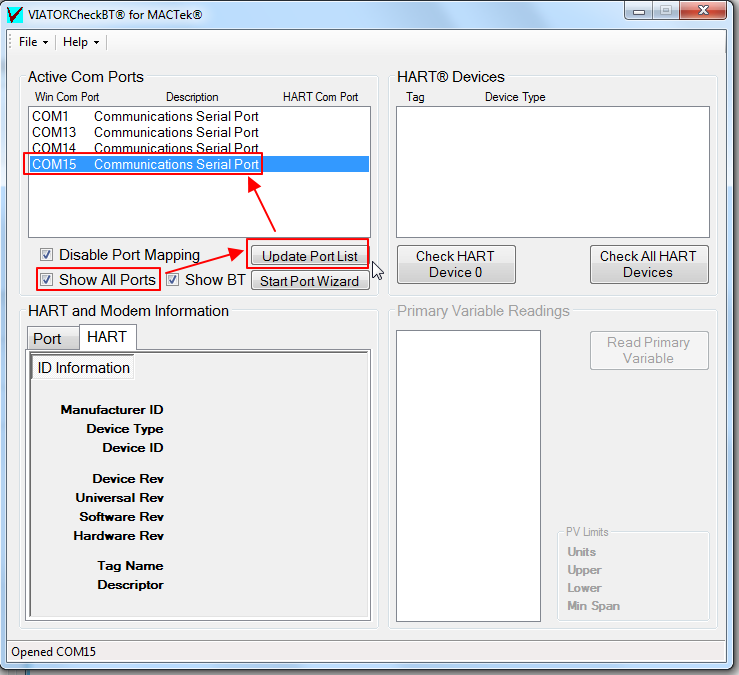Screen dimensions: 739x675
Task: Toggle the Show All Ports checkbox
Action: pos(46,280)
